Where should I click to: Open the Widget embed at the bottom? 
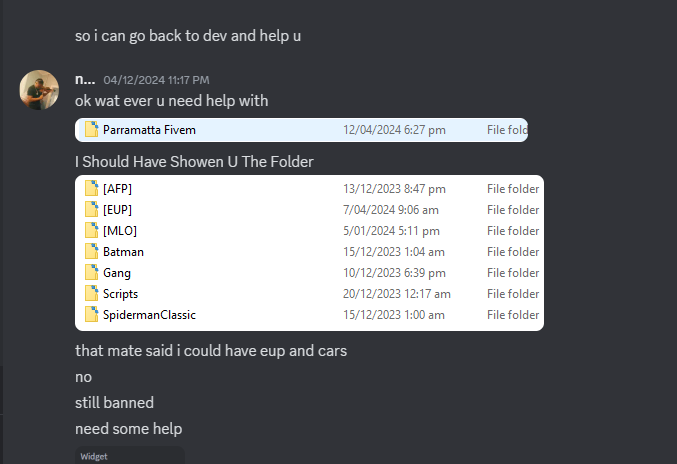[x=130, y=456]
